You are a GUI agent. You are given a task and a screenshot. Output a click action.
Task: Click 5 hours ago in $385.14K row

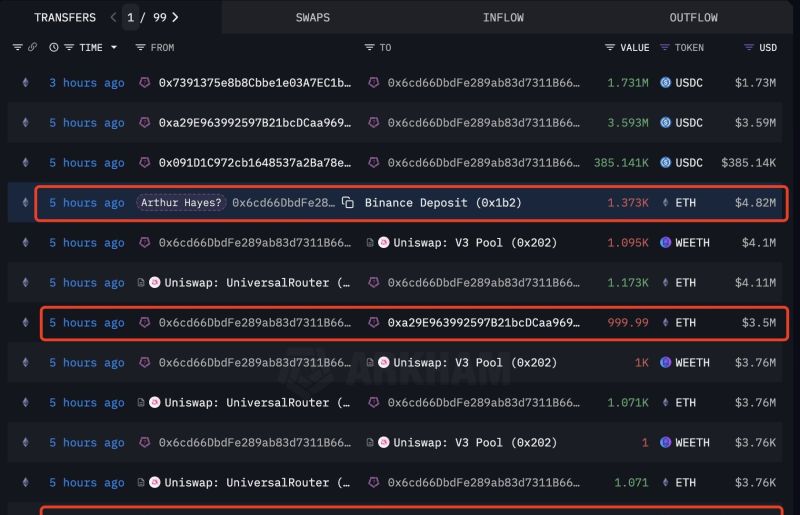click(87, 163)
